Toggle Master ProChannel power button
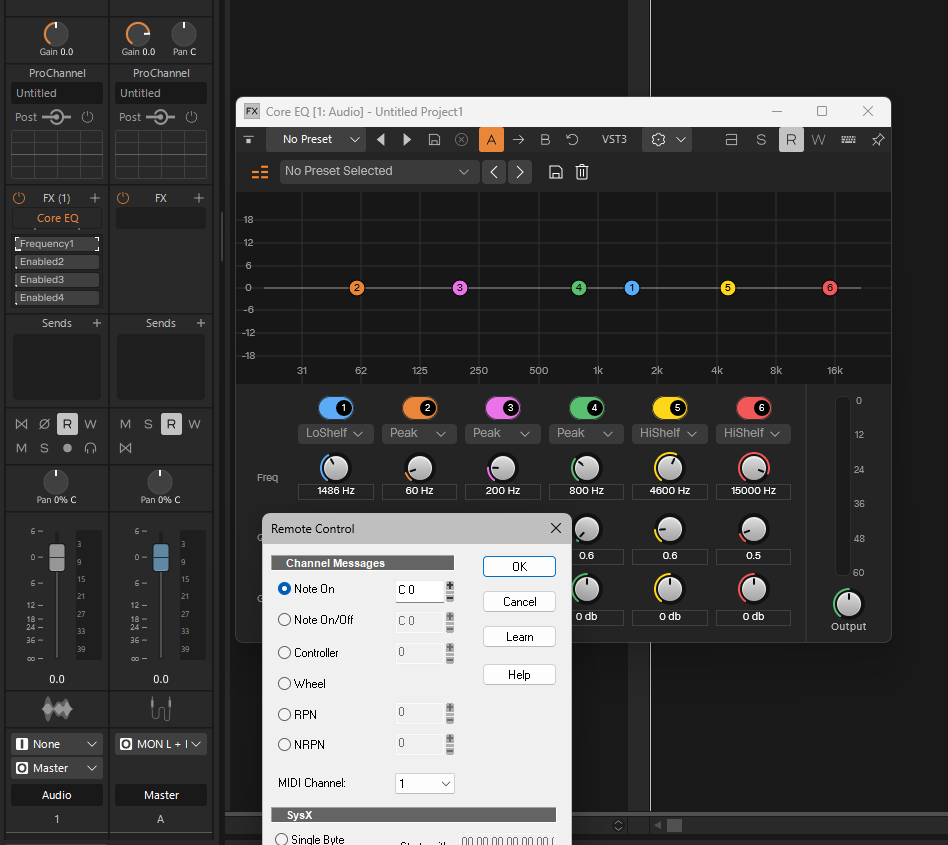Screen dimensions: 948x845 192,117
